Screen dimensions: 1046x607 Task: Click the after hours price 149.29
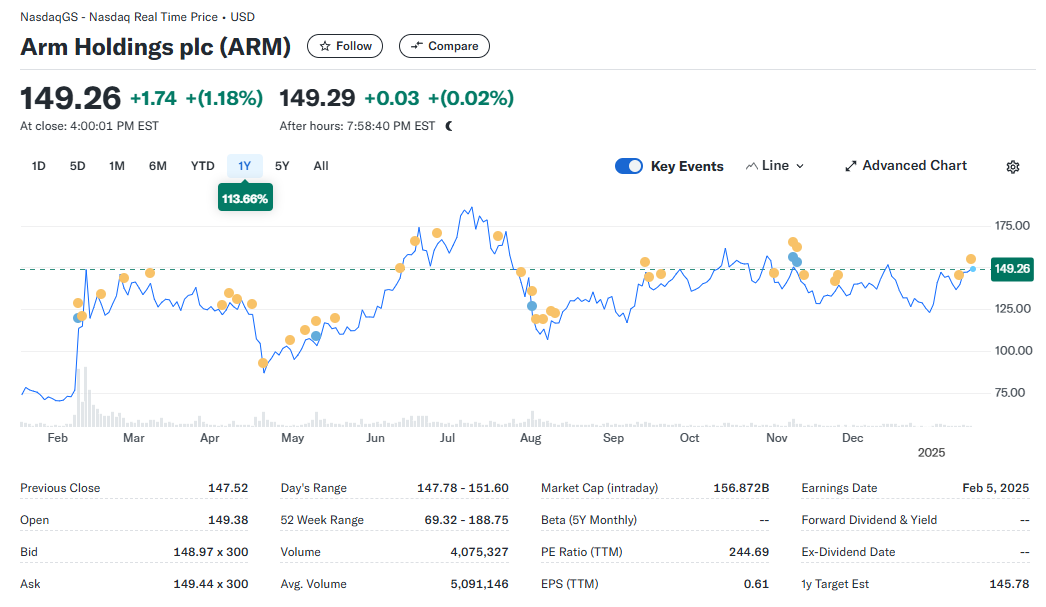(317, 99)
